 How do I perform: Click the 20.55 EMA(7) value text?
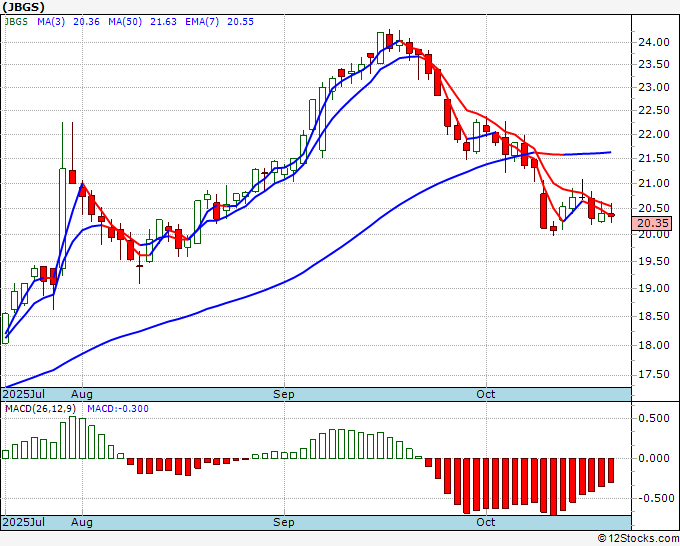(241, 22)
